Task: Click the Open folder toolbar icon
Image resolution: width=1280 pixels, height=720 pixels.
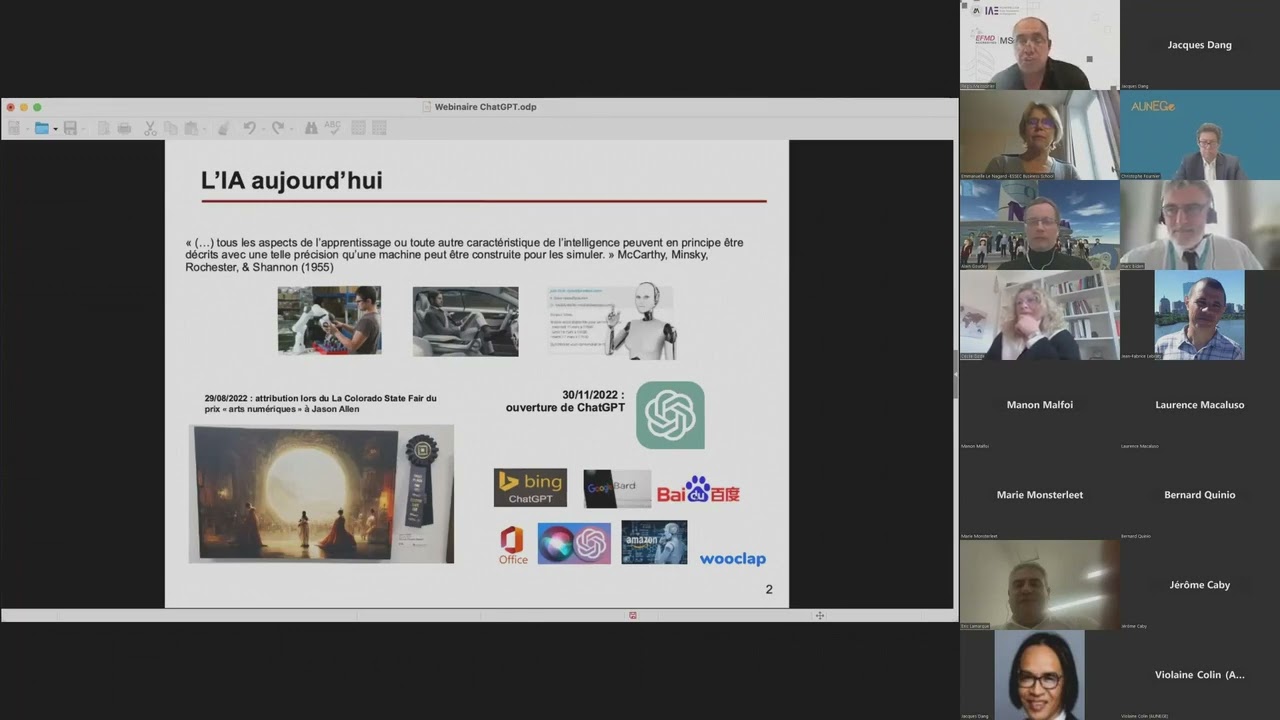Action: [42, 128]
